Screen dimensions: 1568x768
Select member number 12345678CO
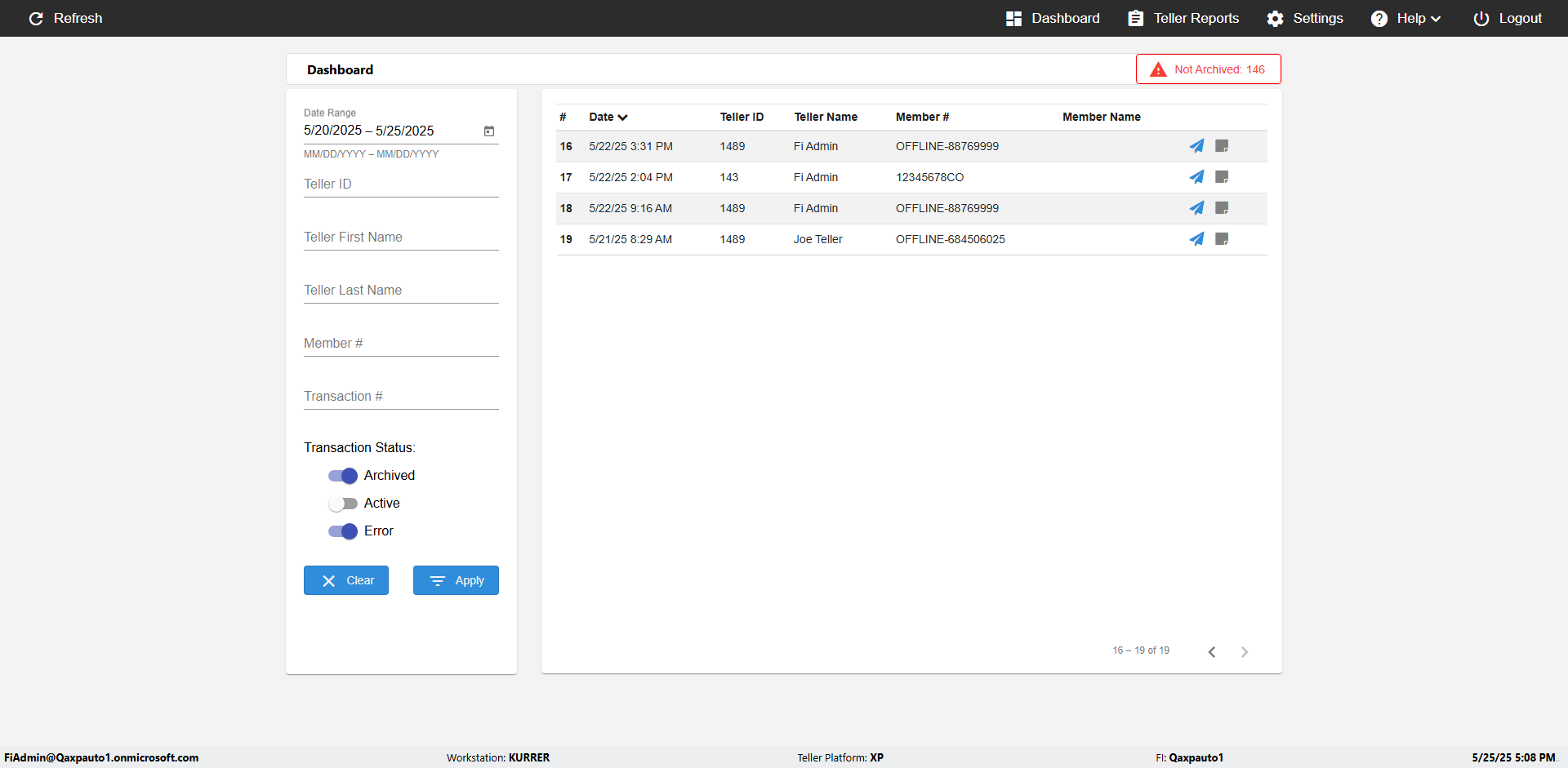(x=929, y=177)
